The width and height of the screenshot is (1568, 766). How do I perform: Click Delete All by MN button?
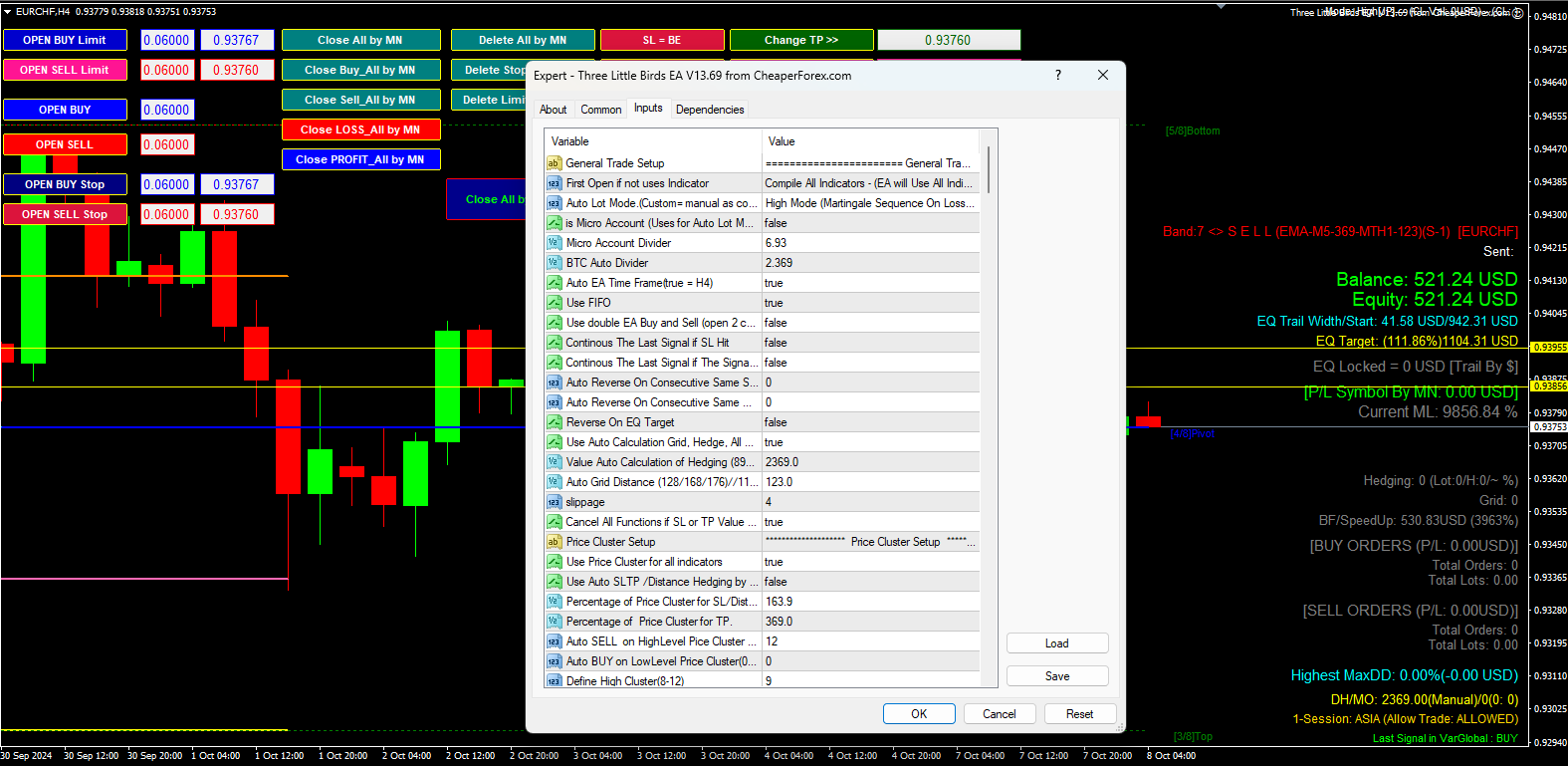point(523,40)
